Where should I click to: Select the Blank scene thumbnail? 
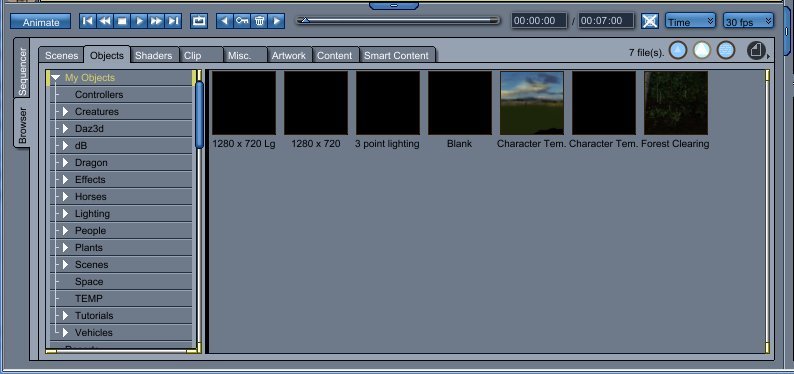460,103
